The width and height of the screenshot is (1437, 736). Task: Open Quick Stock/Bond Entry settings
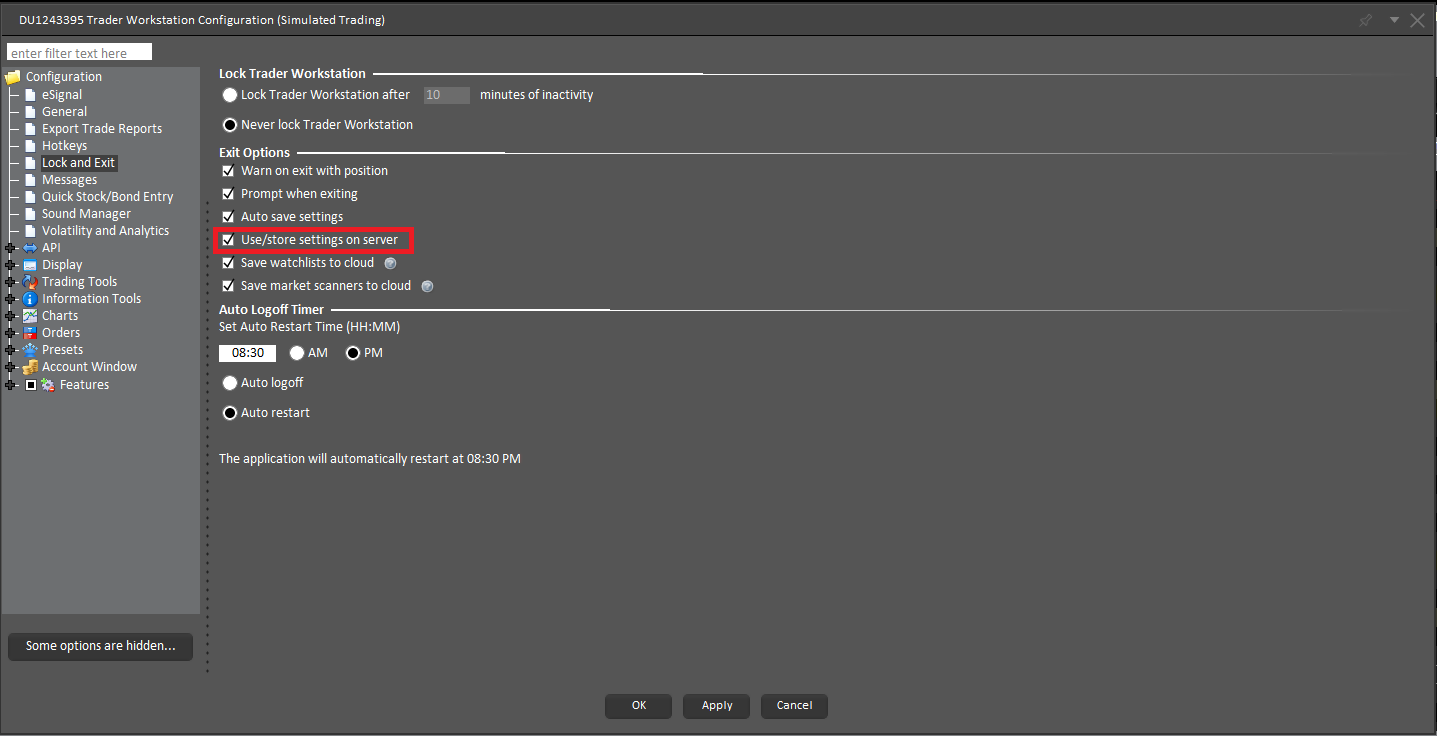point(107,197)
